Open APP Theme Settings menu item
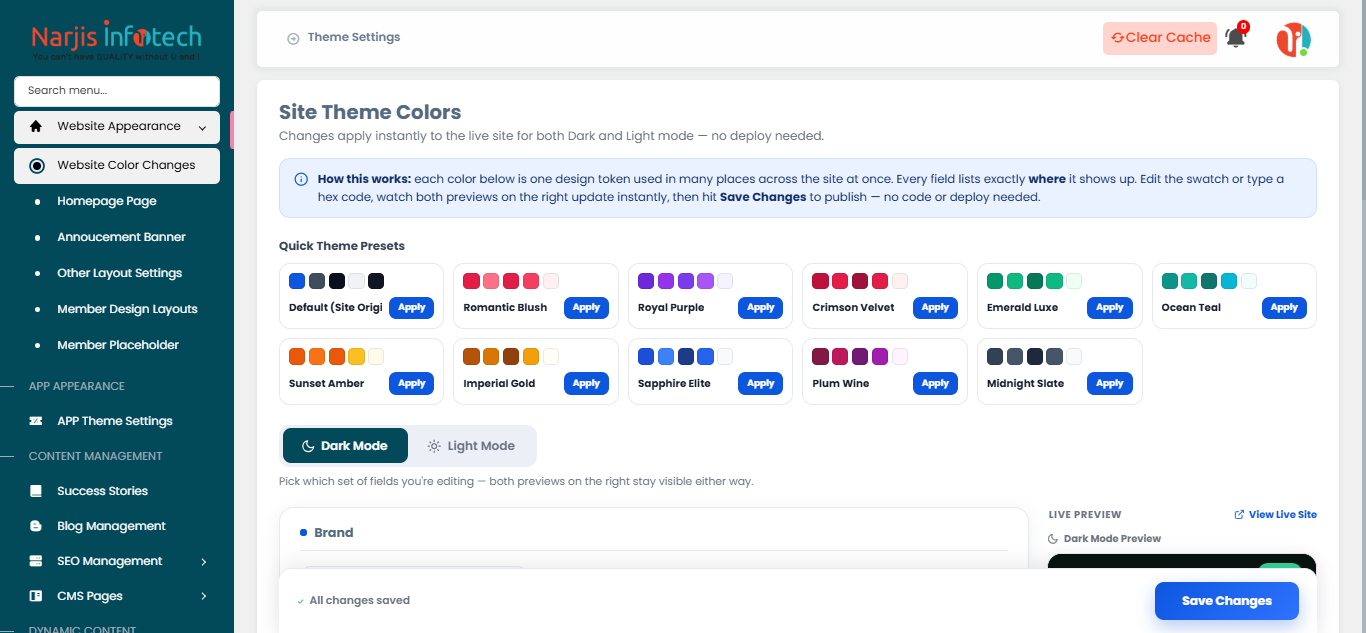Viewport: 1366px width, 633px height. (115, 421)
